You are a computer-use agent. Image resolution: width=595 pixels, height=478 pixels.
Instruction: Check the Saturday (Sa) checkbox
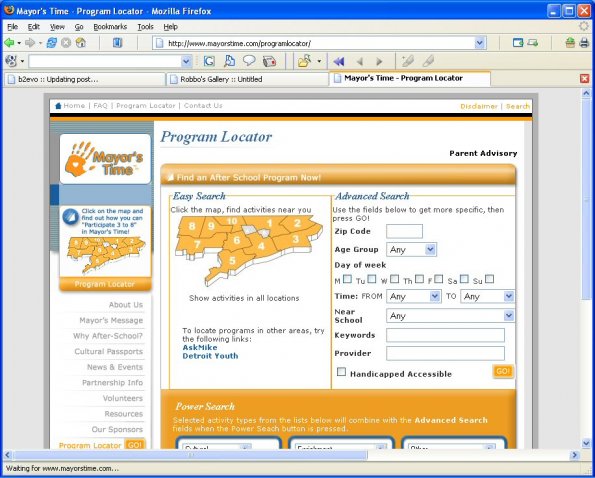[464, 279]
